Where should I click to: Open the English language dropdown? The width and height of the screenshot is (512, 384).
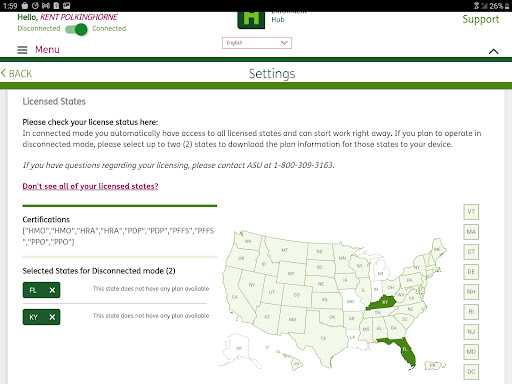pyautogui.click(x=257, y=43)
